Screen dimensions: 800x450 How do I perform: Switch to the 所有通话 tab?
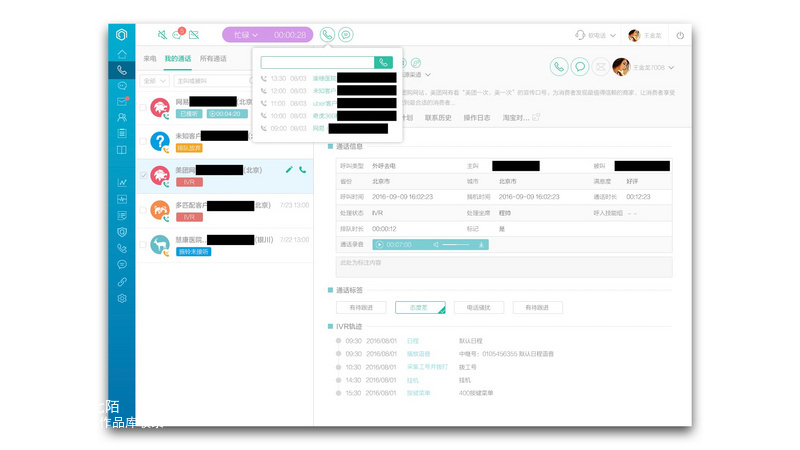tap(213, 59)
